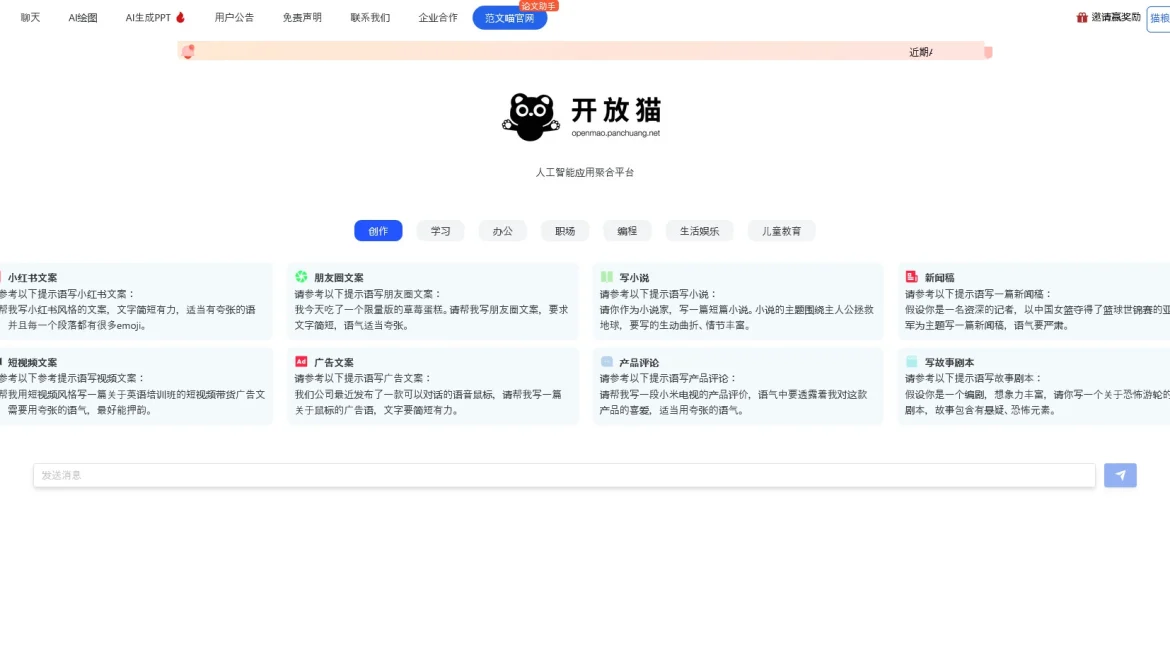Click the gift icon beside 邀请赢奖励
The image size is (1170, 650).
(1081, 17)
